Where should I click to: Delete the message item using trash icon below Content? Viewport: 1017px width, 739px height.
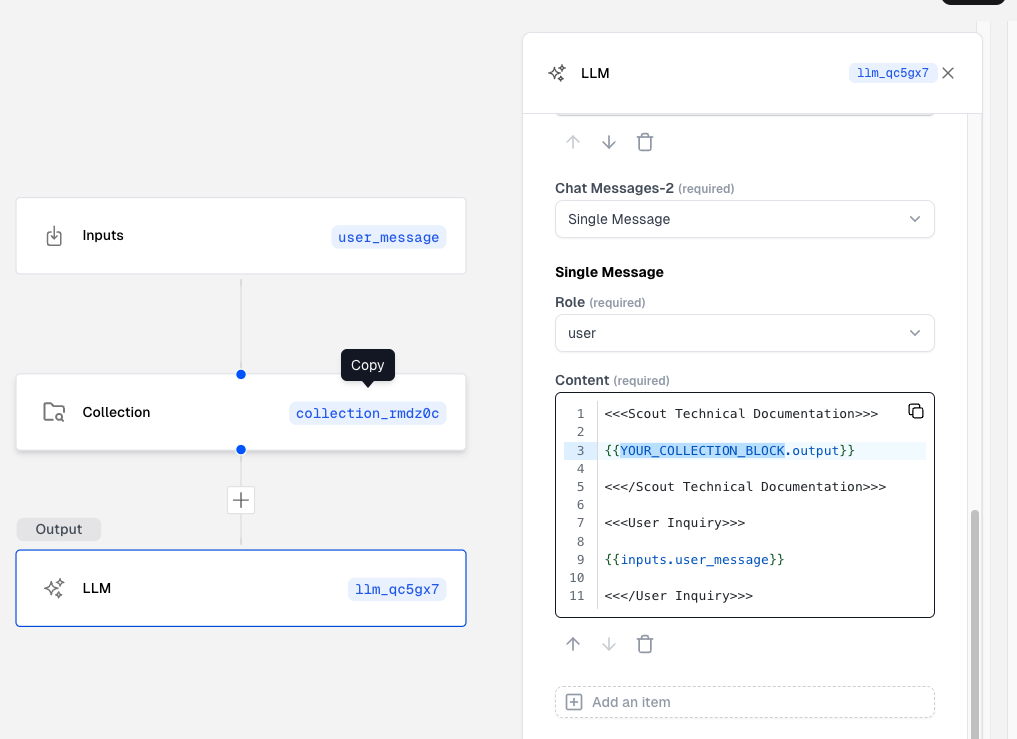645,644
